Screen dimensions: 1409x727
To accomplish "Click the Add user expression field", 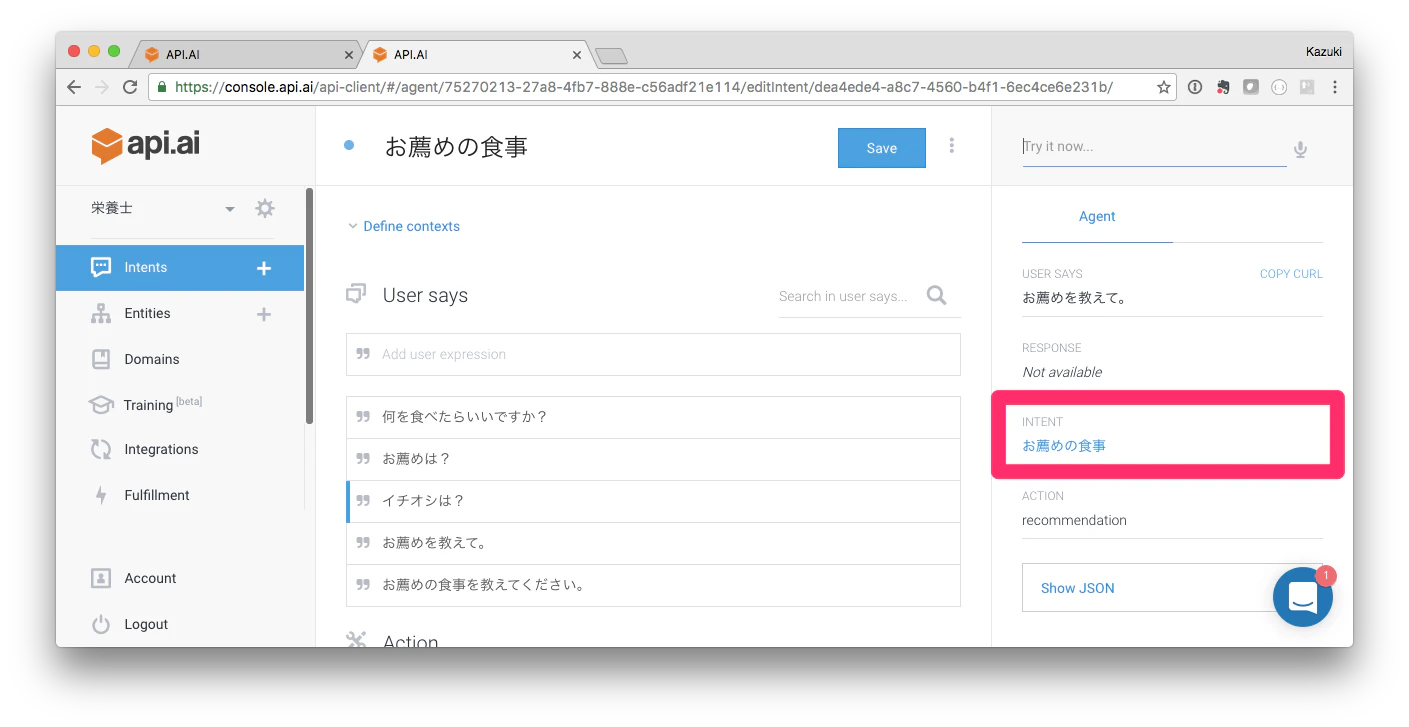I will point(653,354).
